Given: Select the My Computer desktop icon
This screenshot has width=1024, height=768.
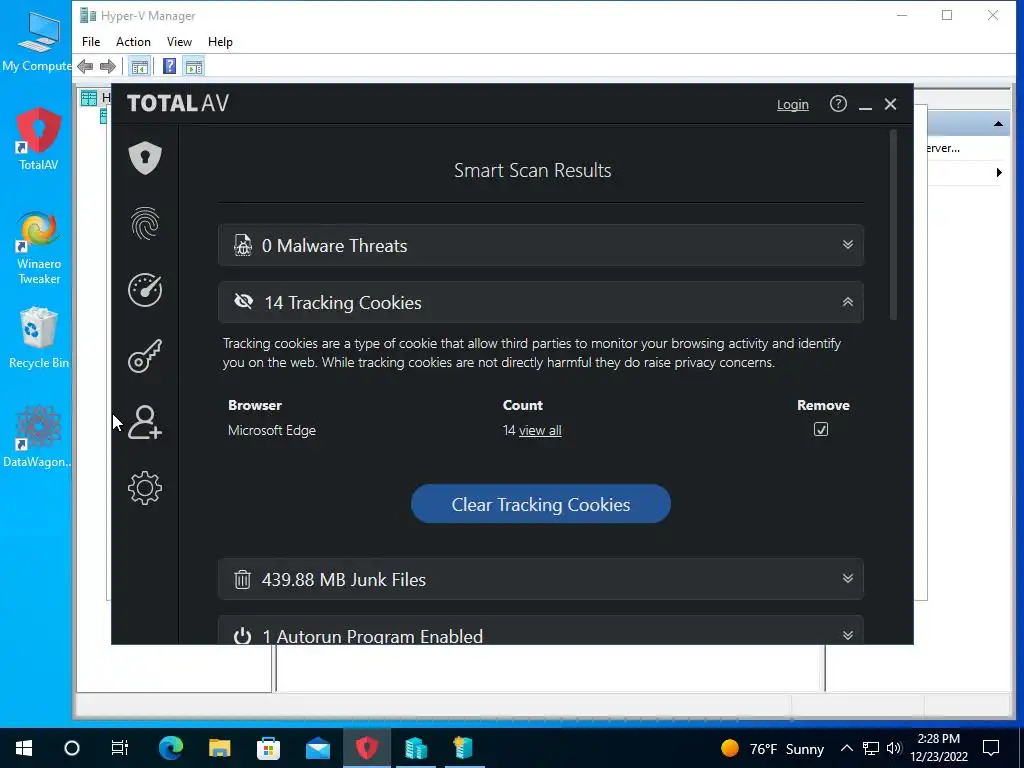Looking at the screenshot, I should [36, 41].
